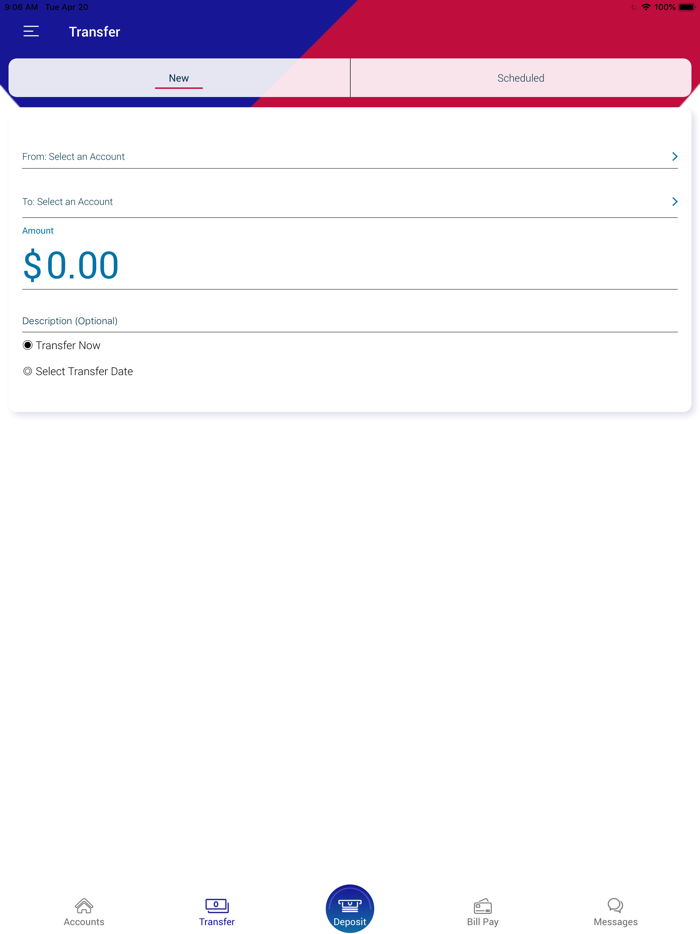Image resolution: width=700 pixels, height=934 pixels.
Task: Tap the Transfer page title
Action: pyautogui.click(x=95, y=32)
